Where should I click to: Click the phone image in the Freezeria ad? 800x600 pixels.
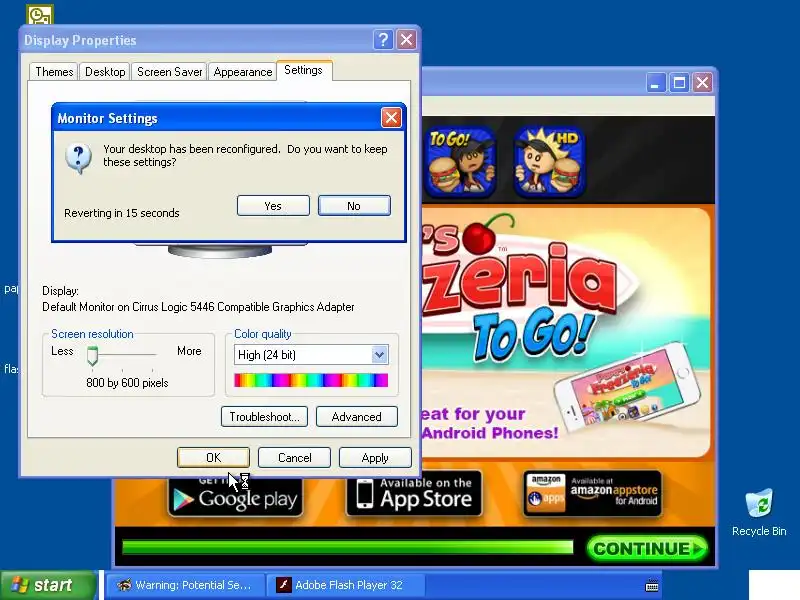pyautogui.click(x=627, y=386)
